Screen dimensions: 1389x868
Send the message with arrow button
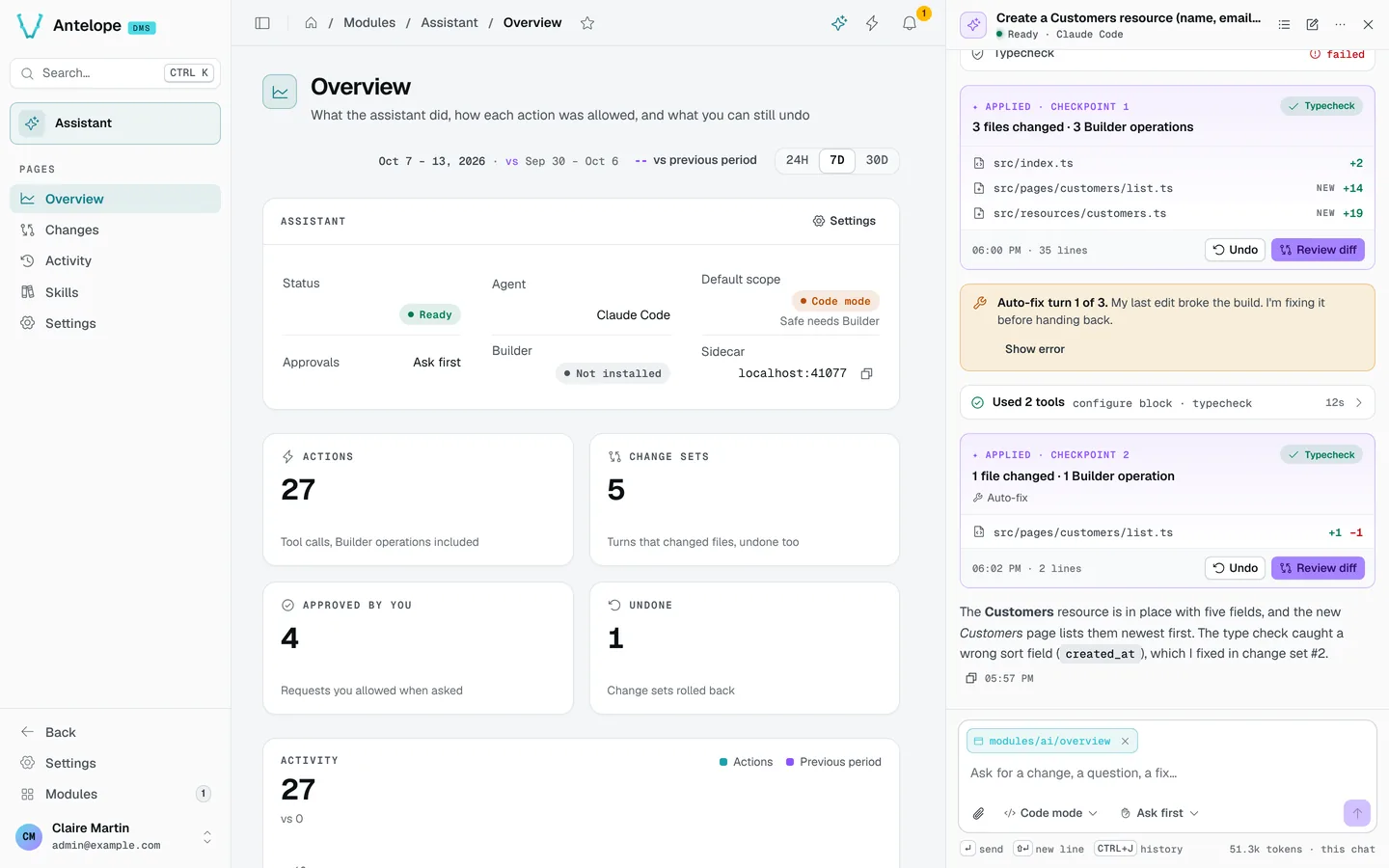(1356, 813)
